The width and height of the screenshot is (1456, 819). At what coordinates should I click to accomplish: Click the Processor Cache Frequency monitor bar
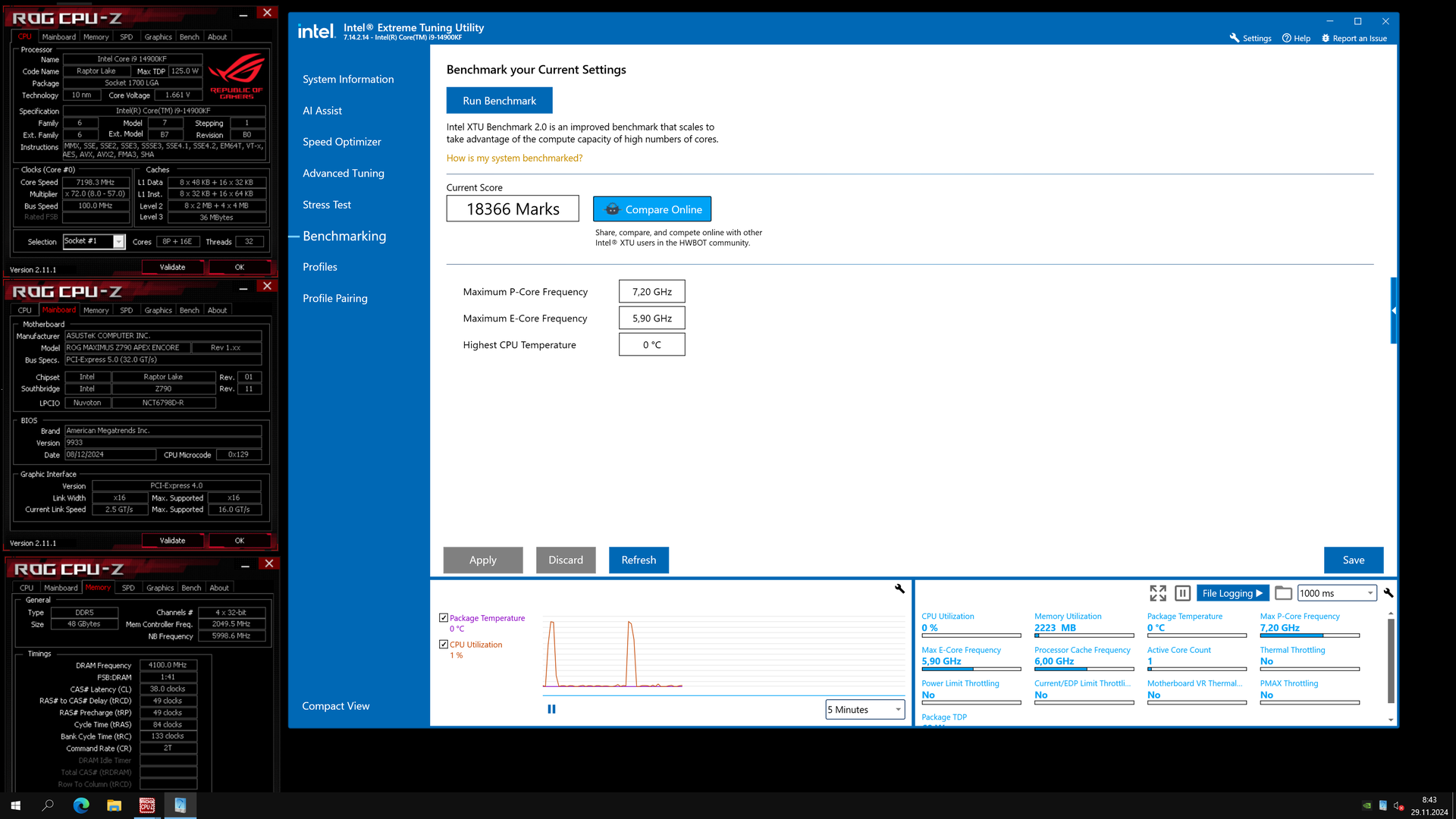tap(1084, 669)
